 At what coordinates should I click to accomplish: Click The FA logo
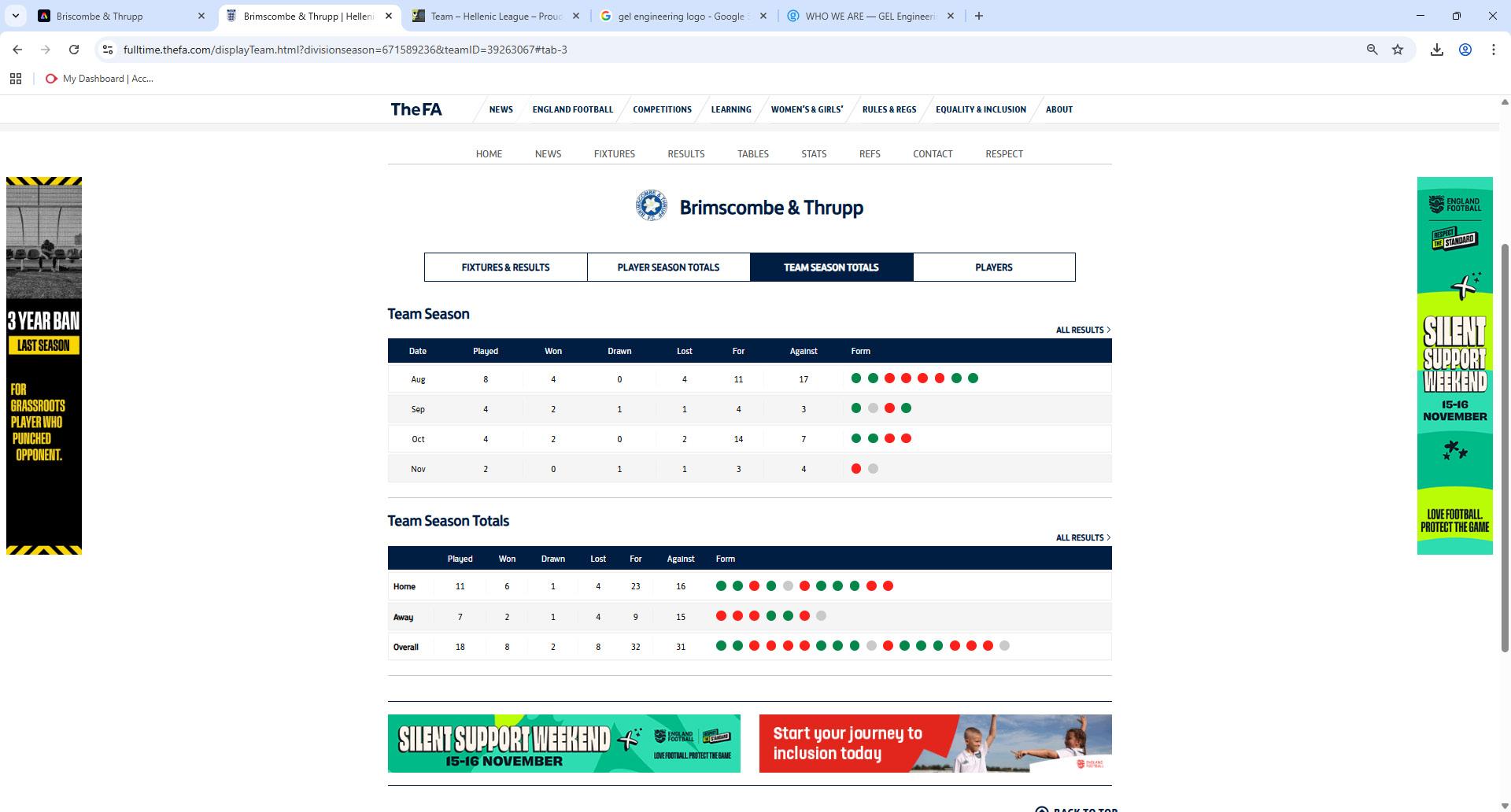tap(416, 109)
